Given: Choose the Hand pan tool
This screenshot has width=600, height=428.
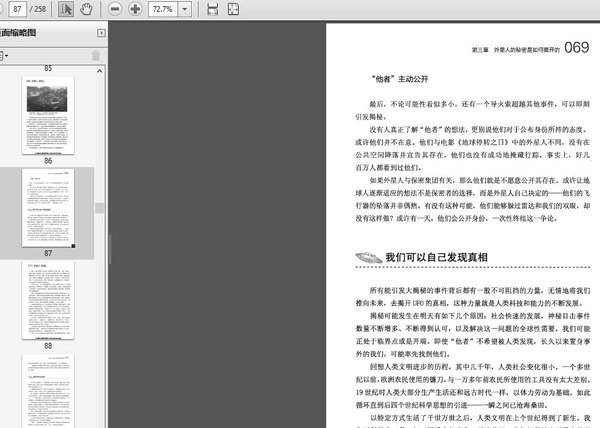Looking at the screenshot, I should pyautogui.click(x=86, y=9).
